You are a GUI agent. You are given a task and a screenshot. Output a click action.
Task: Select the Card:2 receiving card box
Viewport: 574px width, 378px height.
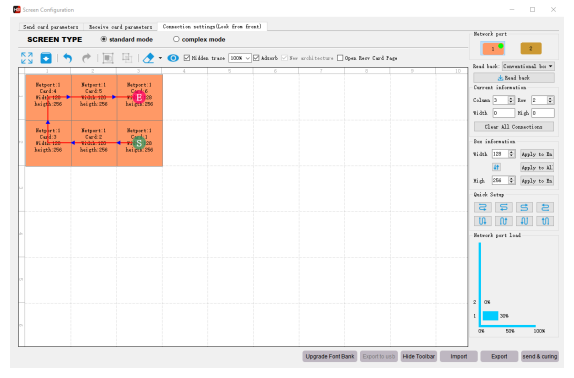94,143
